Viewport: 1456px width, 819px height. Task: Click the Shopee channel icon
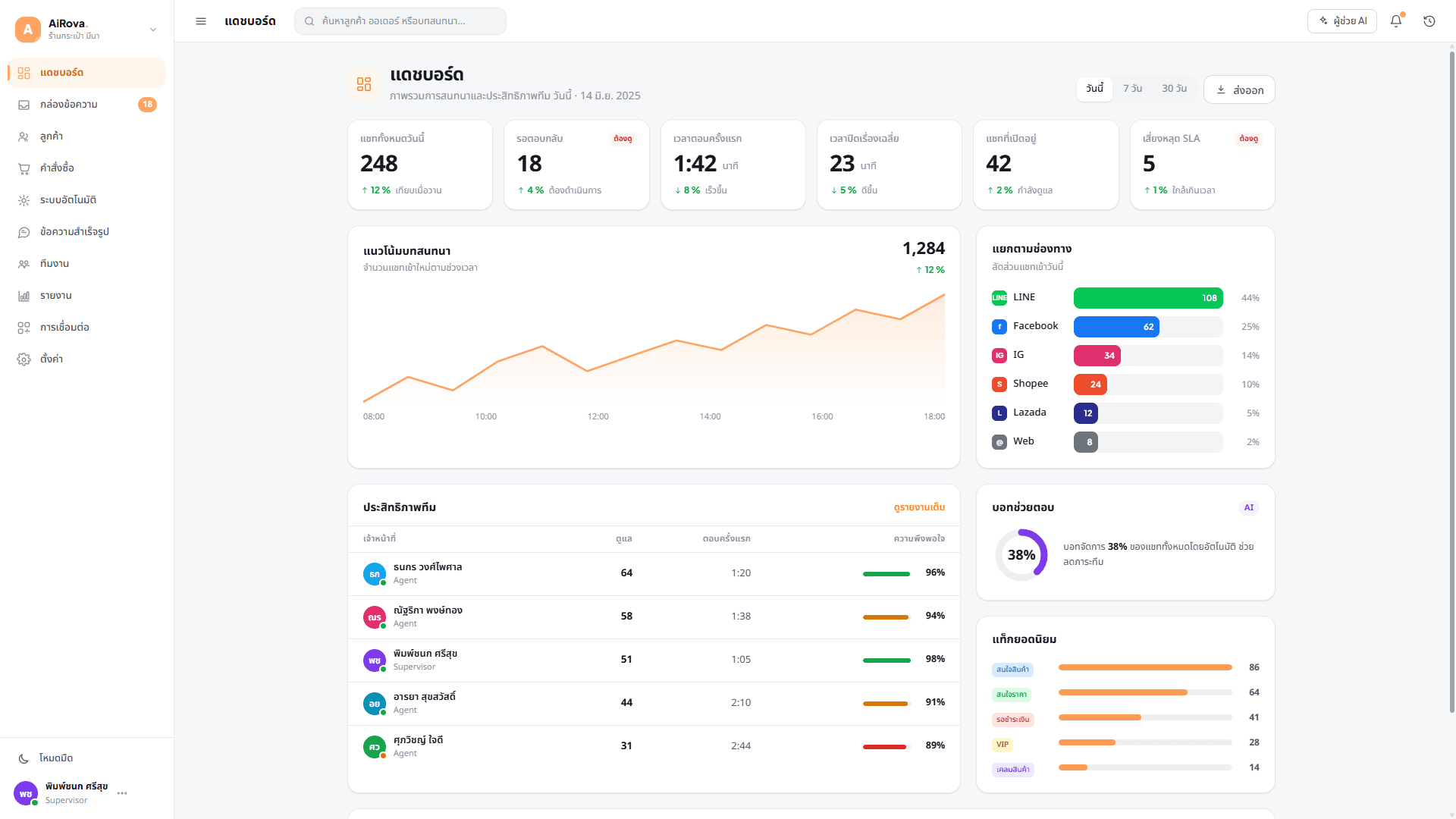tap(999, 384)
